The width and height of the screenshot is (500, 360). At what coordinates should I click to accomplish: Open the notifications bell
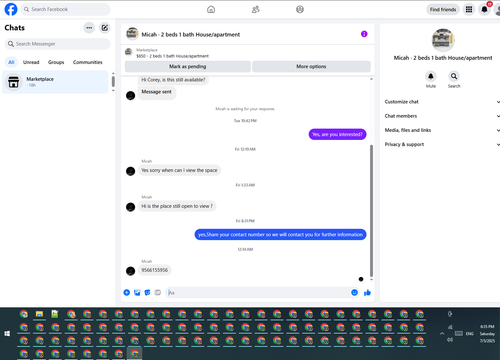point(484,9)
